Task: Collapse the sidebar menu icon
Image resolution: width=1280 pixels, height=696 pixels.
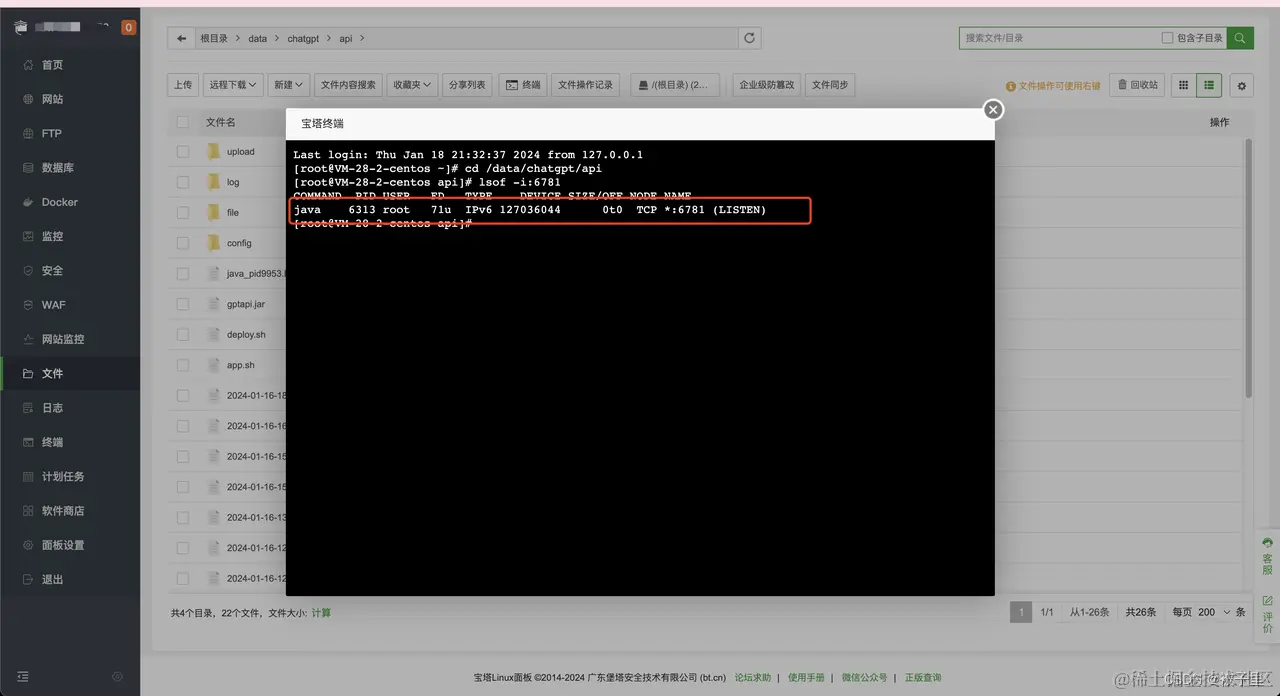Action: coord(23,677)
